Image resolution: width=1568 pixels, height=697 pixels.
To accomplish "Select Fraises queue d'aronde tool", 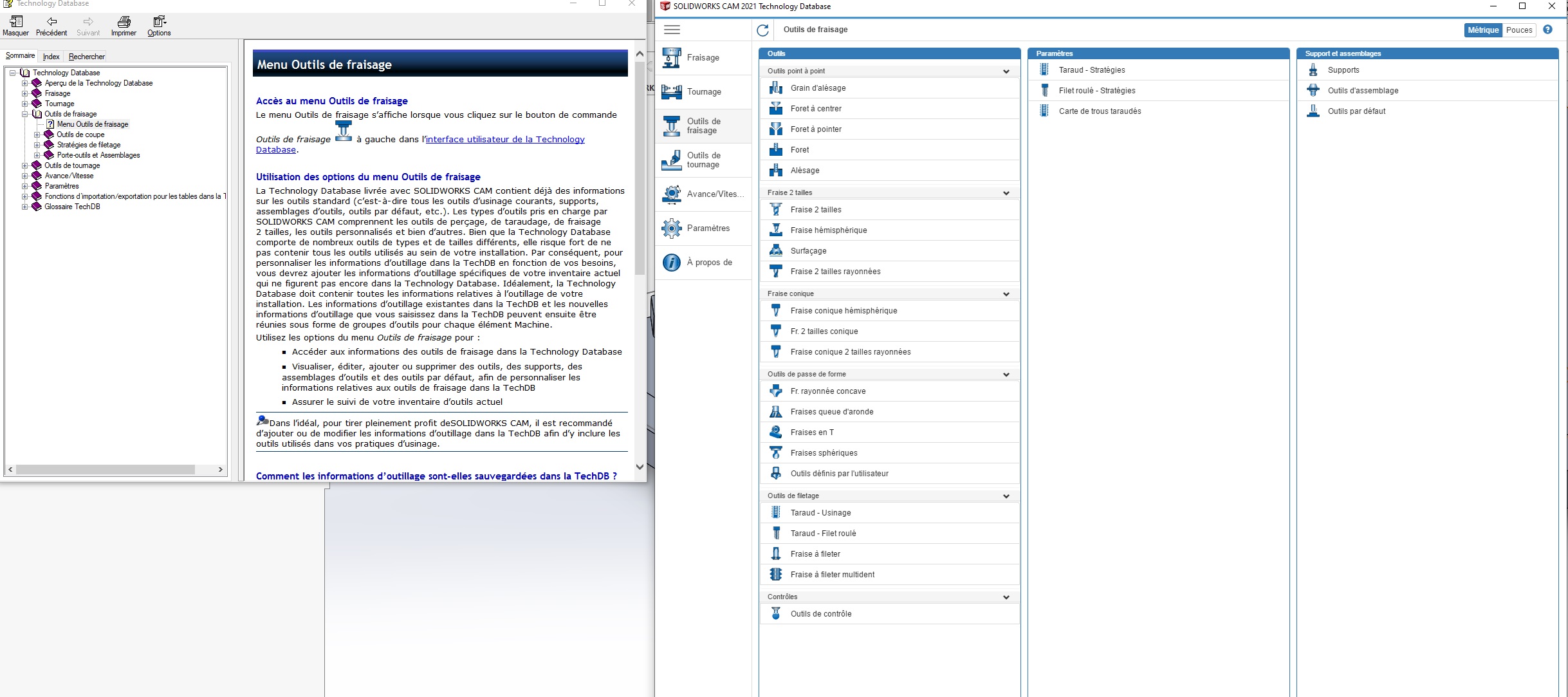I will [890, 412].
